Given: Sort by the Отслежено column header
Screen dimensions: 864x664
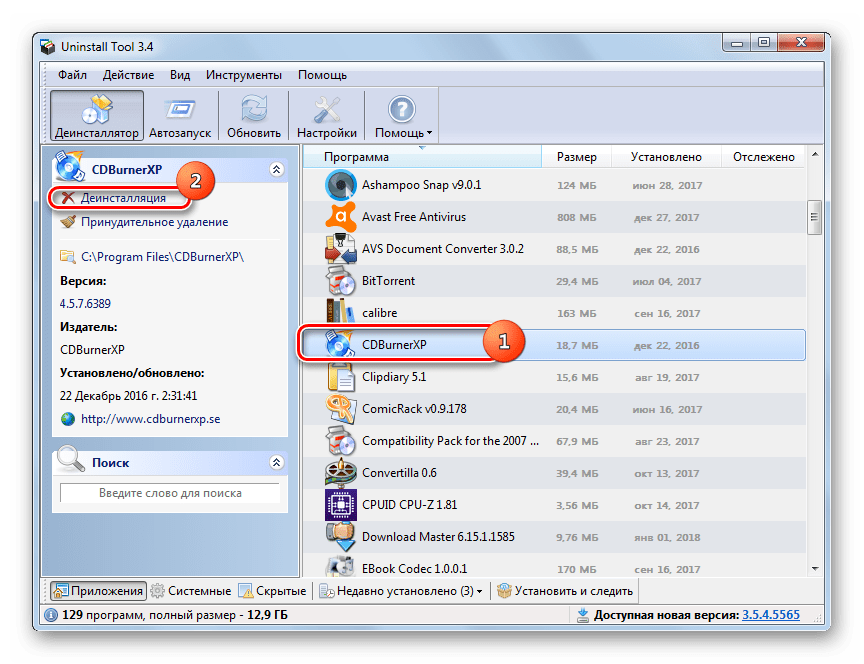Looking at the screenshot, I should tap(763, 157).
